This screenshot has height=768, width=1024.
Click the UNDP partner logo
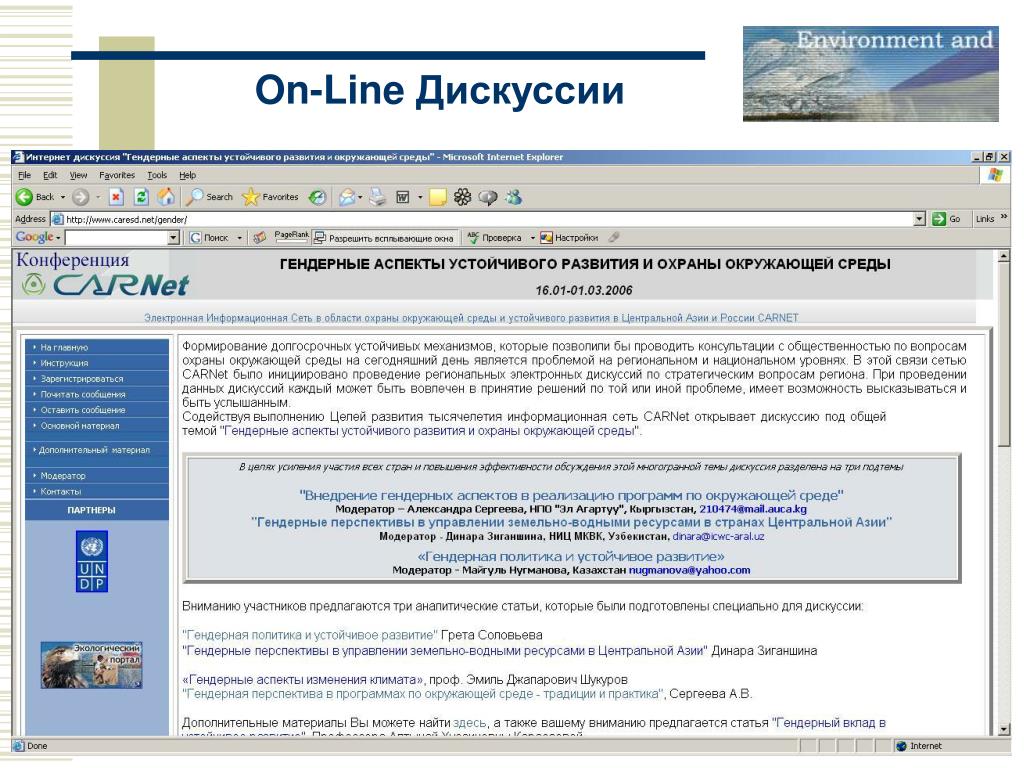click(x=92, y=562)
